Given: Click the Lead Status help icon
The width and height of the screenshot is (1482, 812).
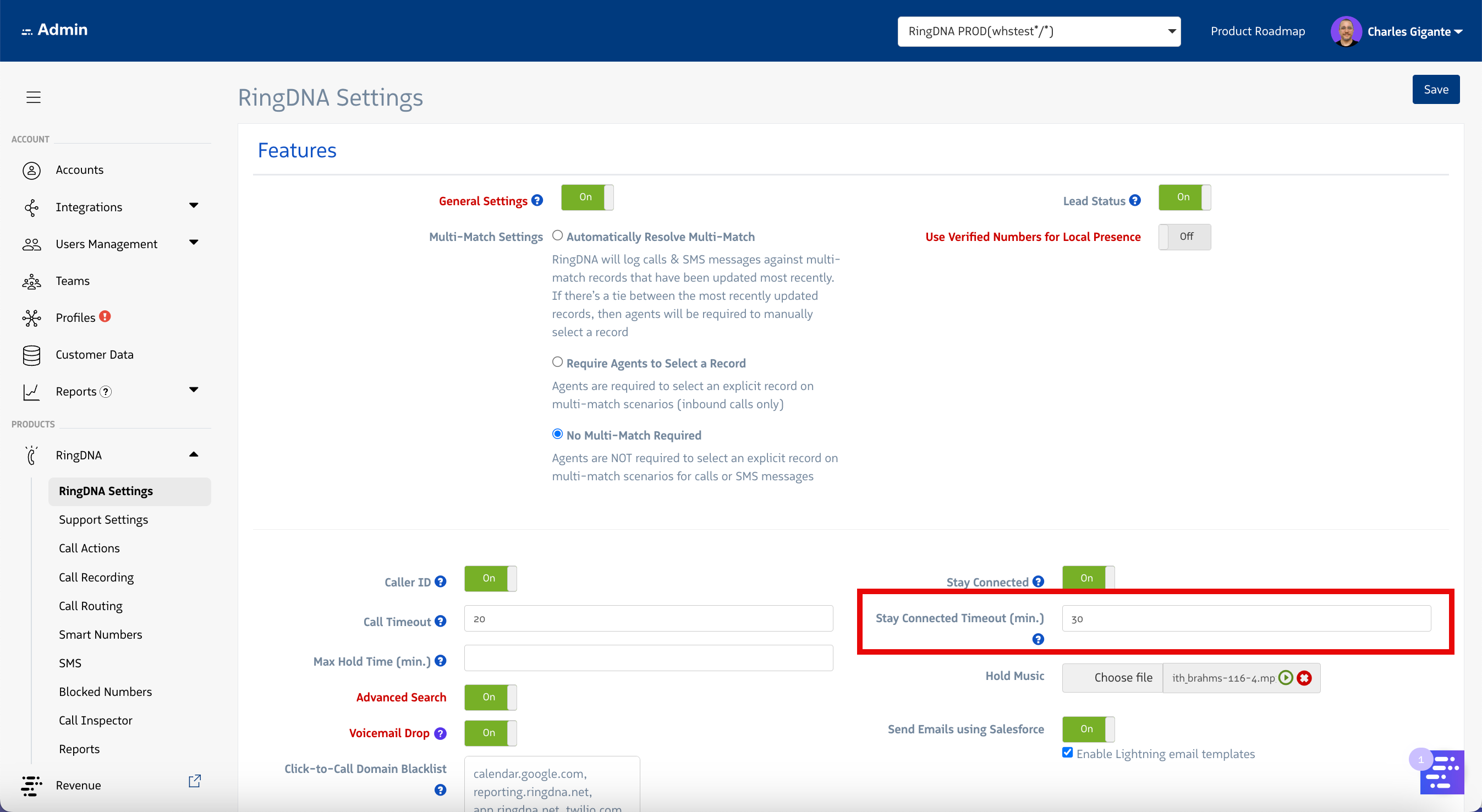Looking at the screenshot, I should pyautogui.click(x=1134, y=200).
